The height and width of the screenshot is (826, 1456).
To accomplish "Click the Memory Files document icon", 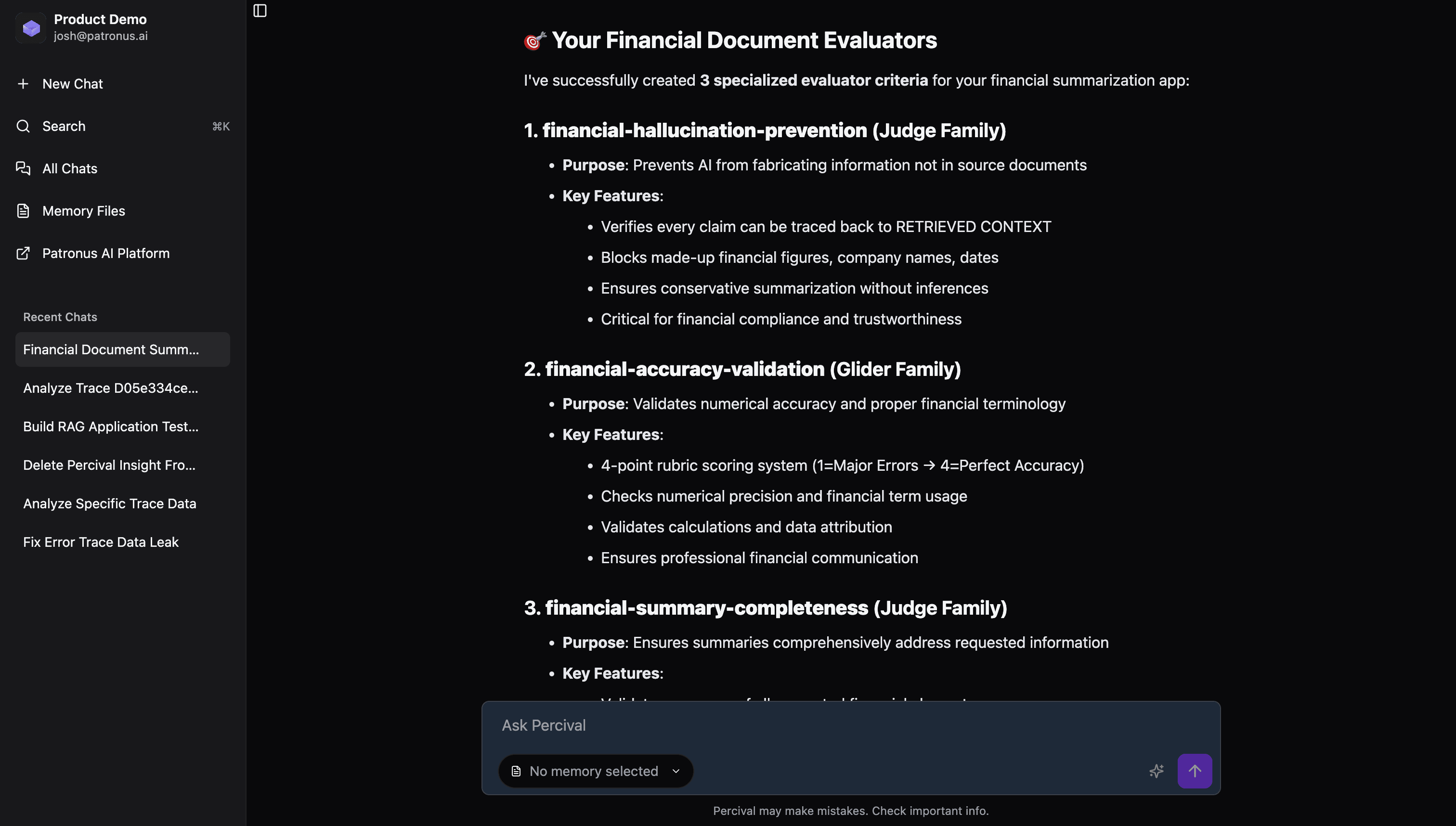I will pyautogui.click(x=23, y=211).
